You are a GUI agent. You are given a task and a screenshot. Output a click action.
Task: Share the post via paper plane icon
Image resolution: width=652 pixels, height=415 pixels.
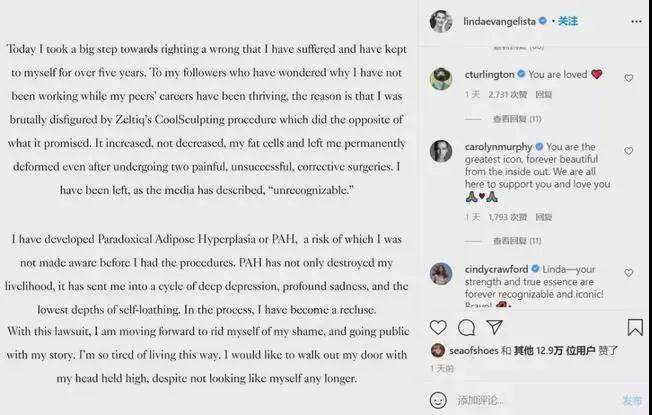pyautogui.click(x=495, y=327)
